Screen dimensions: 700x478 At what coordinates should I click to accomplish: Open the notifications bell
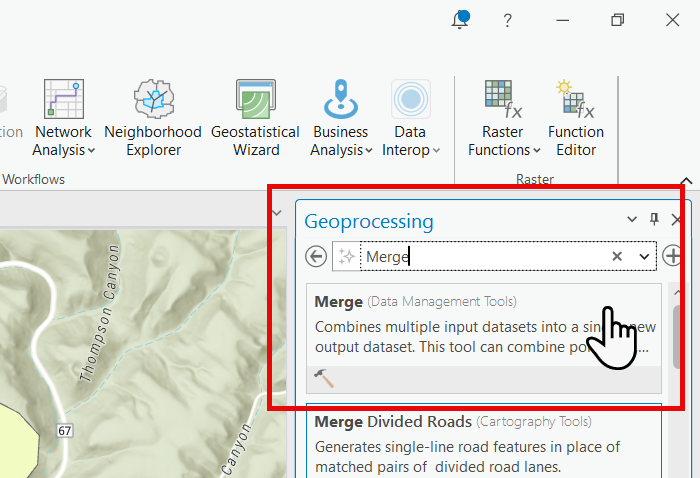click(x=460, y=20)
